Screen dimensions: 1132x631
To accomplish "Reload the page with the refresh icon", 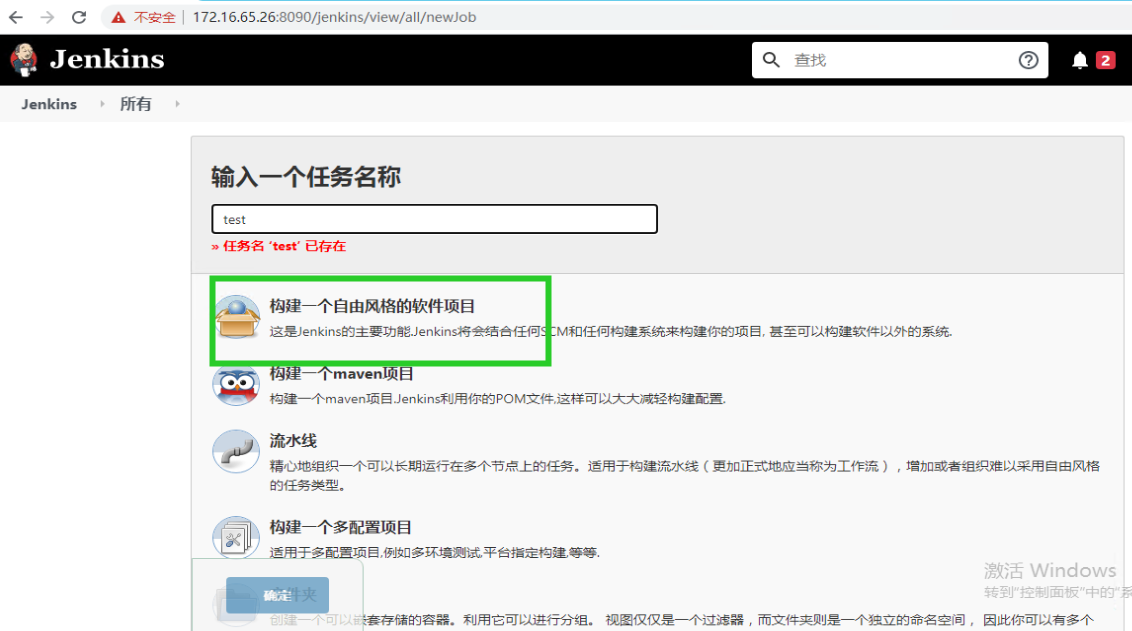I will [x=79, y=17].
